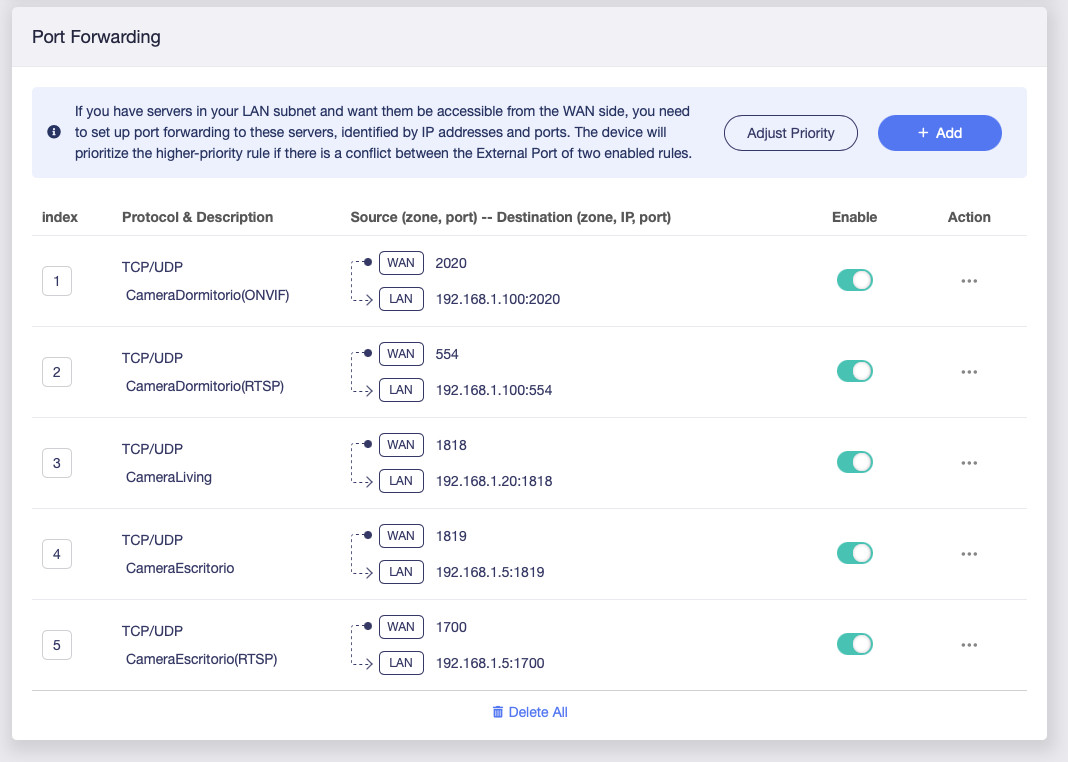Open action menu for CameraDormitorio(RTSP) rule
The width and height of the screenshot is (1068, 762).
coord(969,372)
